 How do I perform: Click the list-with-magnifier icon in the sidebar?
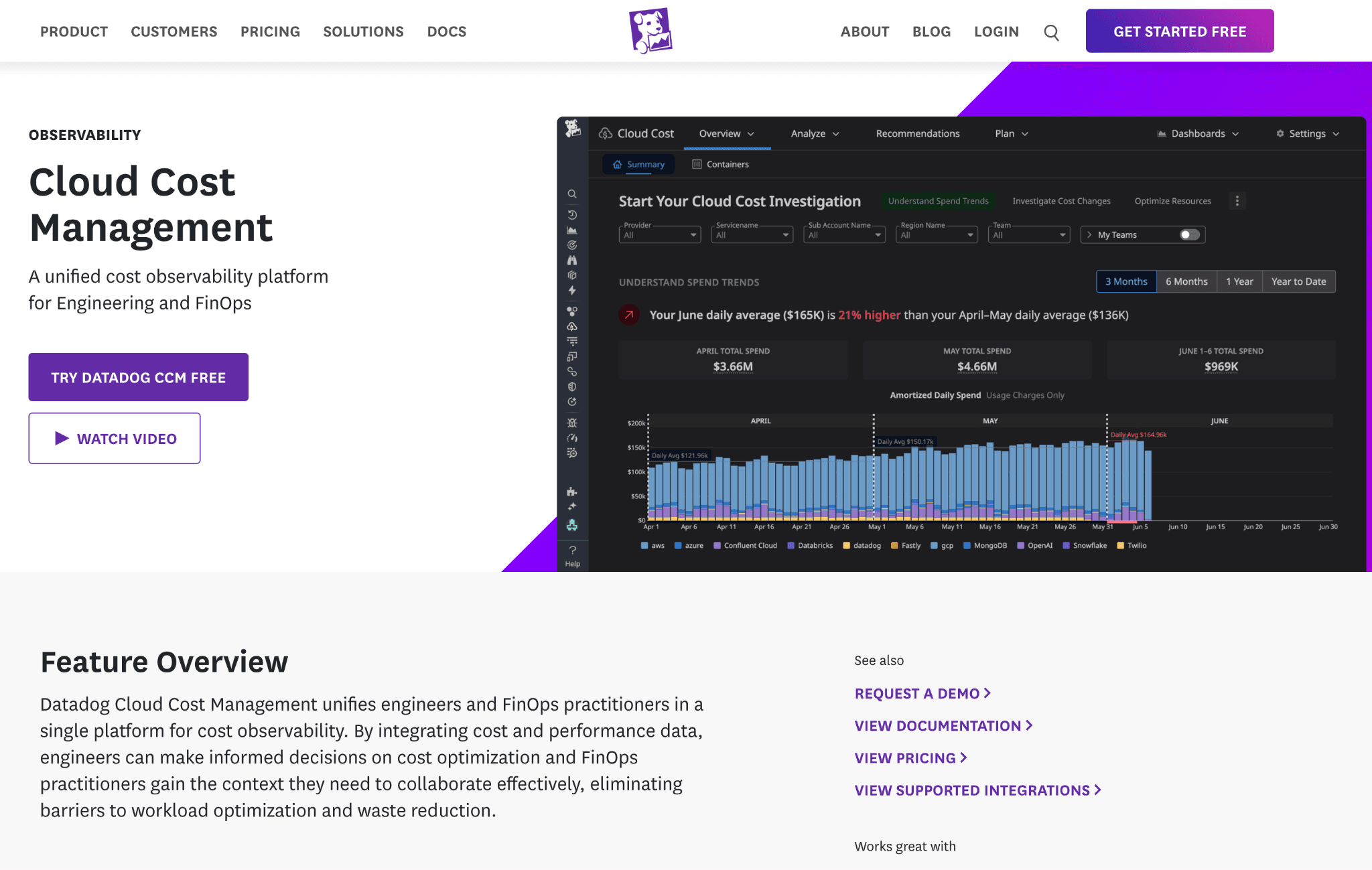(572, 453)
